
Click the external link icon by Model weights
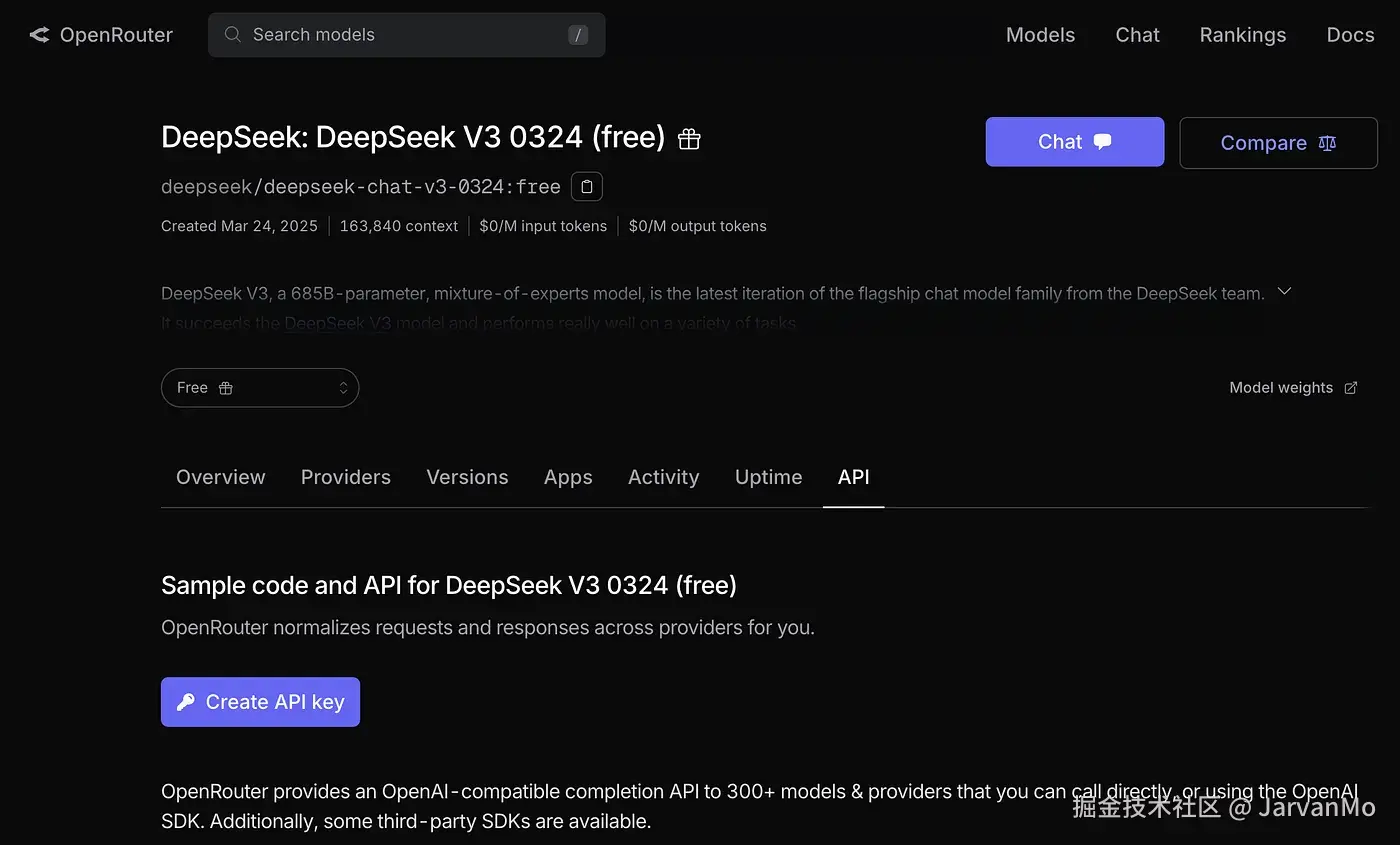1351,388
